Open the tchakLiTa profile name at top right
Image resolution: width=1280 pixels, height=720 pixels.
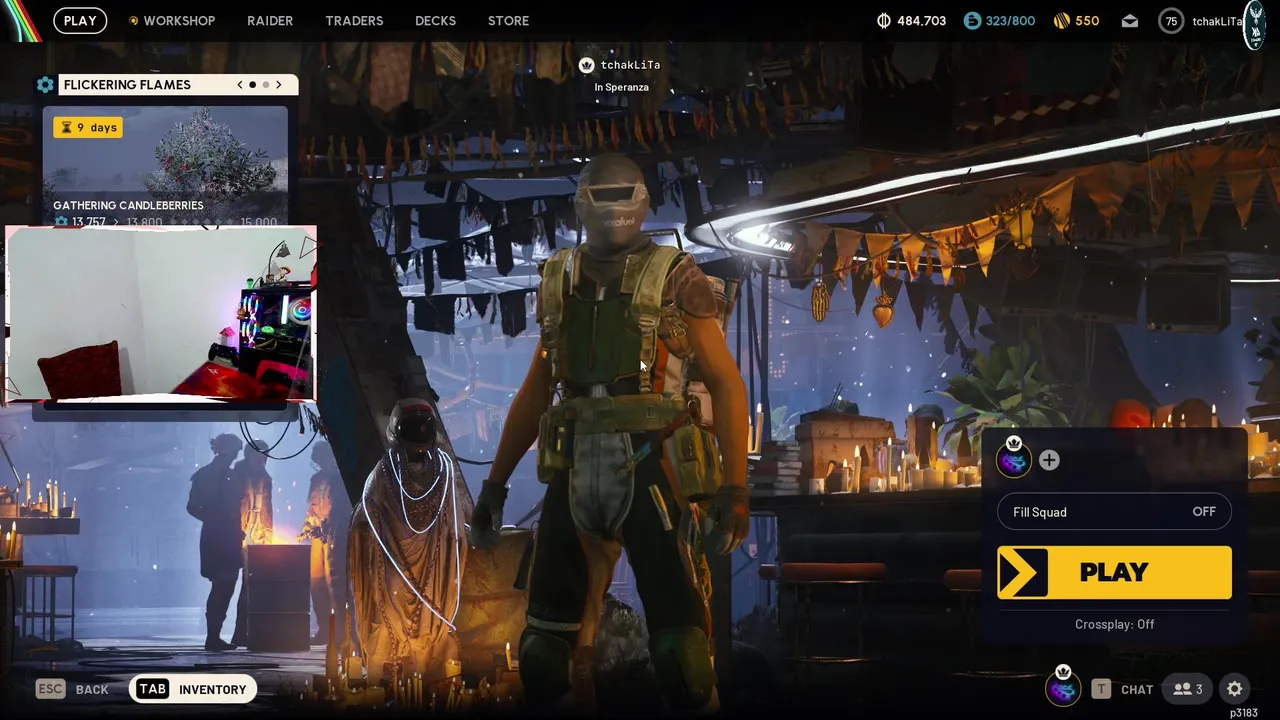point(1216,21)
